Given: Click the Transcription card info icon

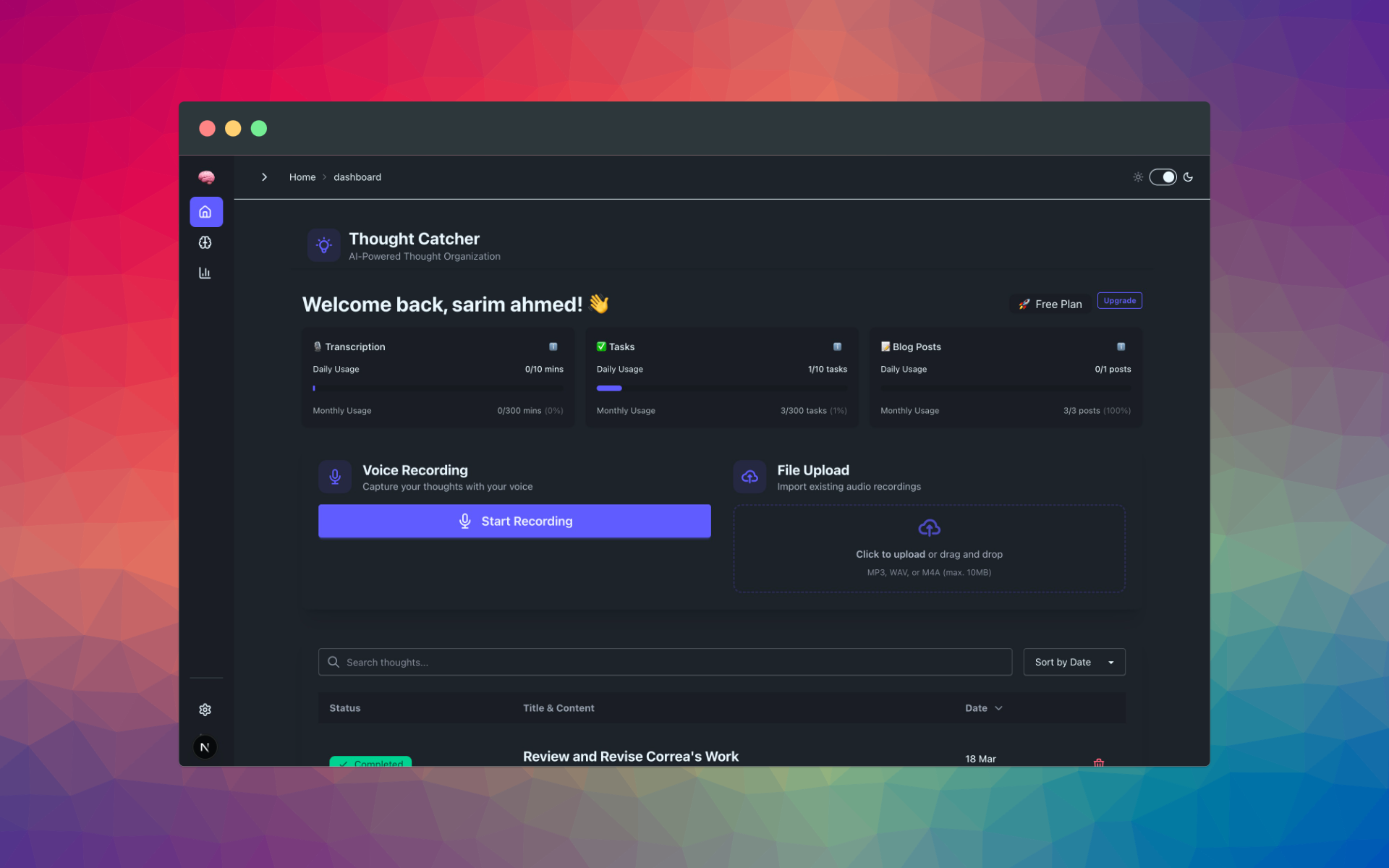Looking at the screenshot, I should [x=553, y=346].
